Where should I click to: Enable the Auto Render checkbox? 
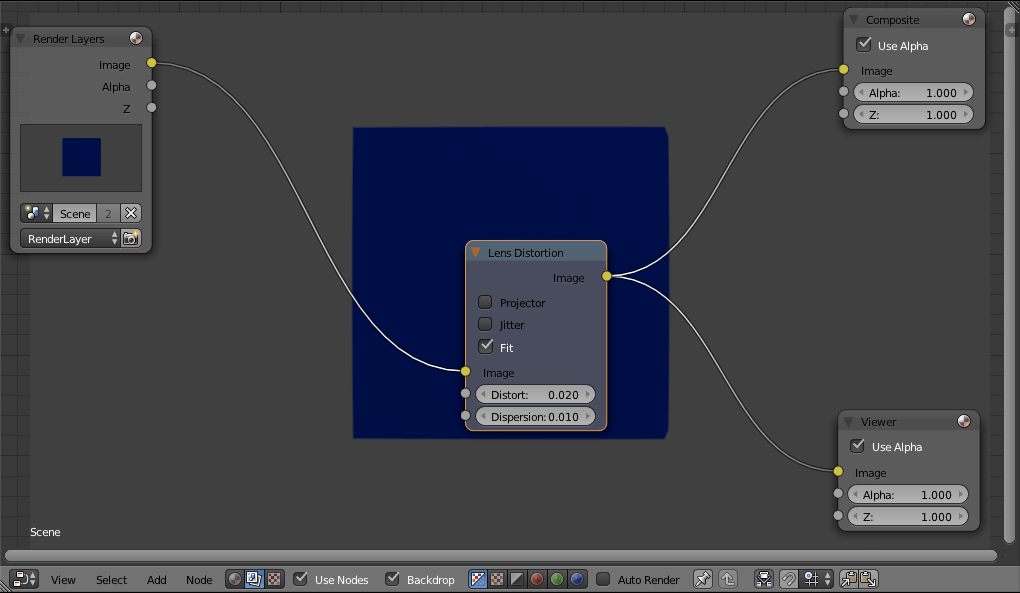[603, 579]
